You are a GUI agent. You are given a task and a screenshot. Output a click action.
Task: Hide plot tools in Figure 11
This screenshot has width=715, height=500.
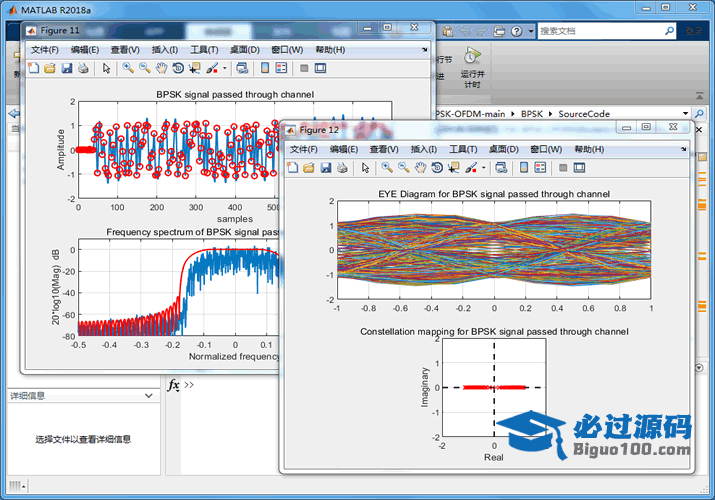click(x=304, y=68)
